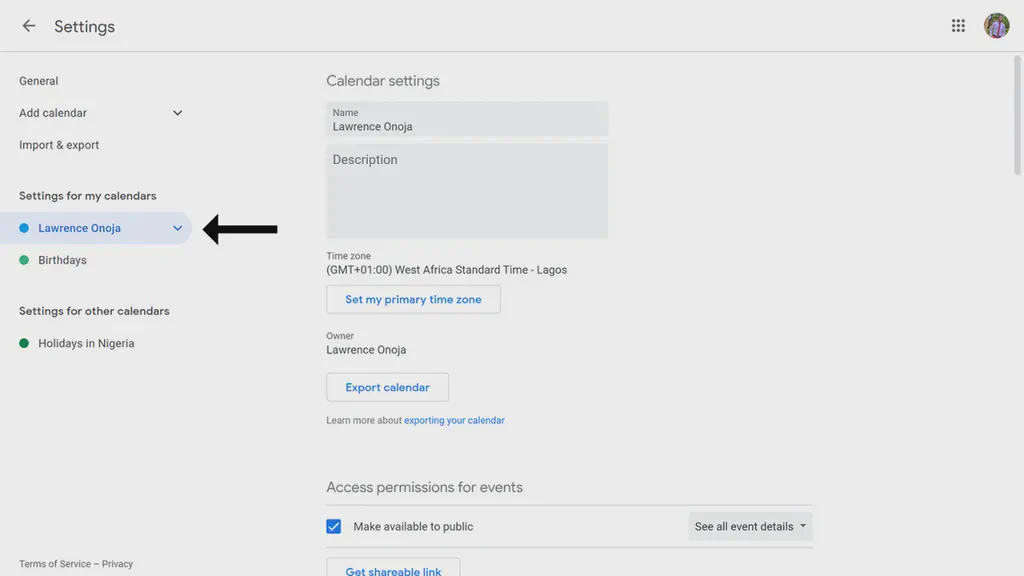Select General in the settings sidebar
This screenshot has height=576, width=1024.
click(x=36, y=80)
